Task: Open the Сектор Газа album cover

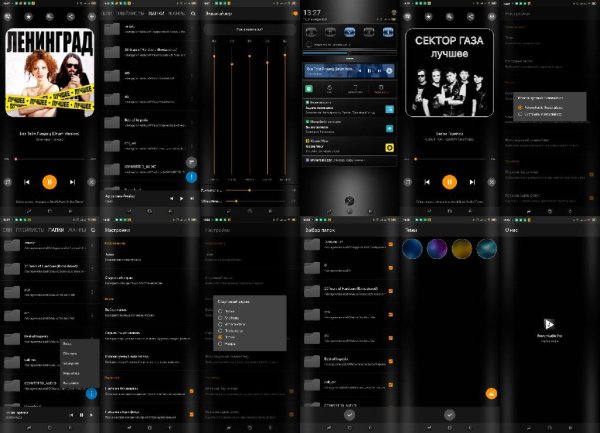Action: pyautogui.click(x=450, y=72)
